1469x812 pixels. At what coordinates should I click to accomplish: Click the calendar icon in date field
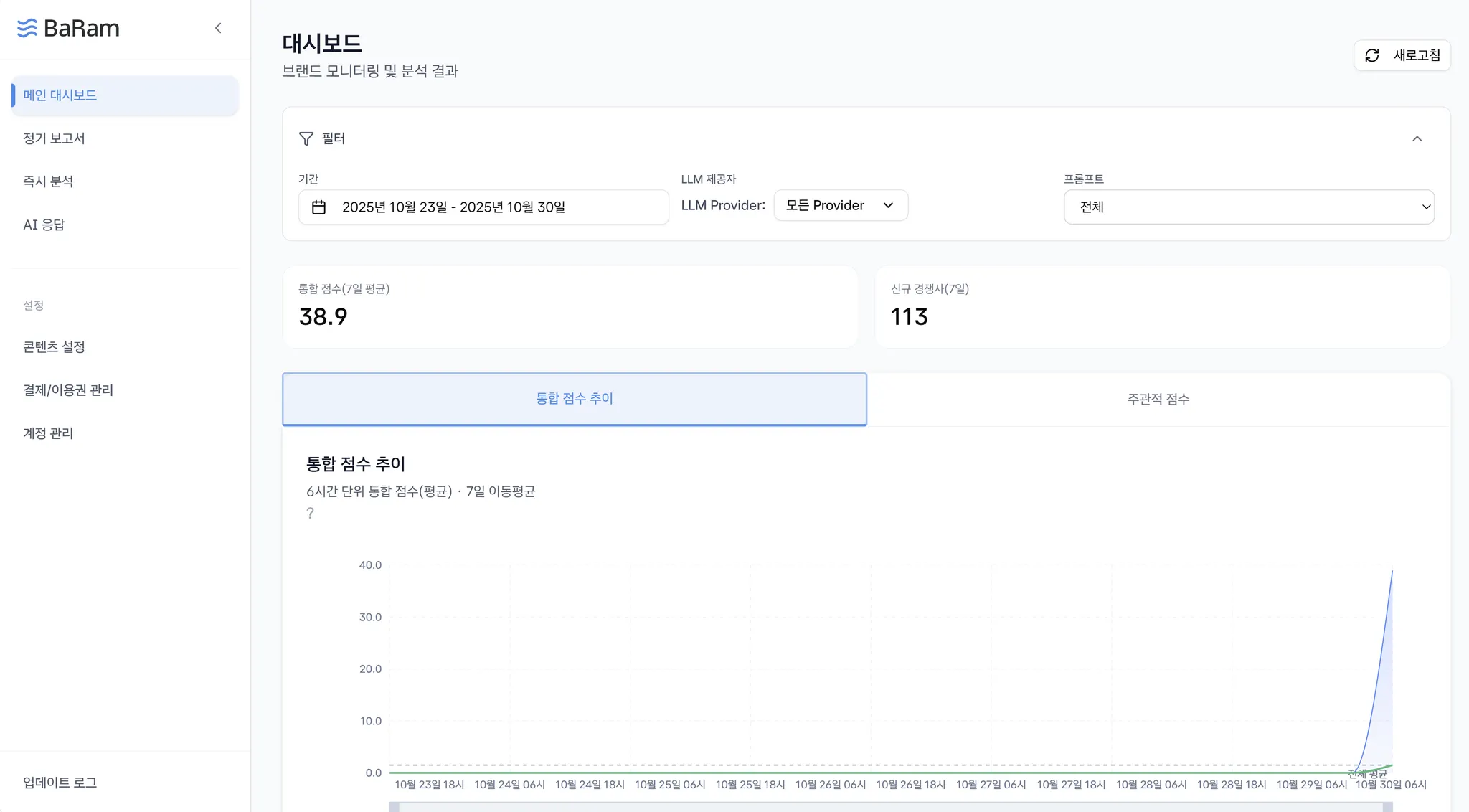point(319,207)
